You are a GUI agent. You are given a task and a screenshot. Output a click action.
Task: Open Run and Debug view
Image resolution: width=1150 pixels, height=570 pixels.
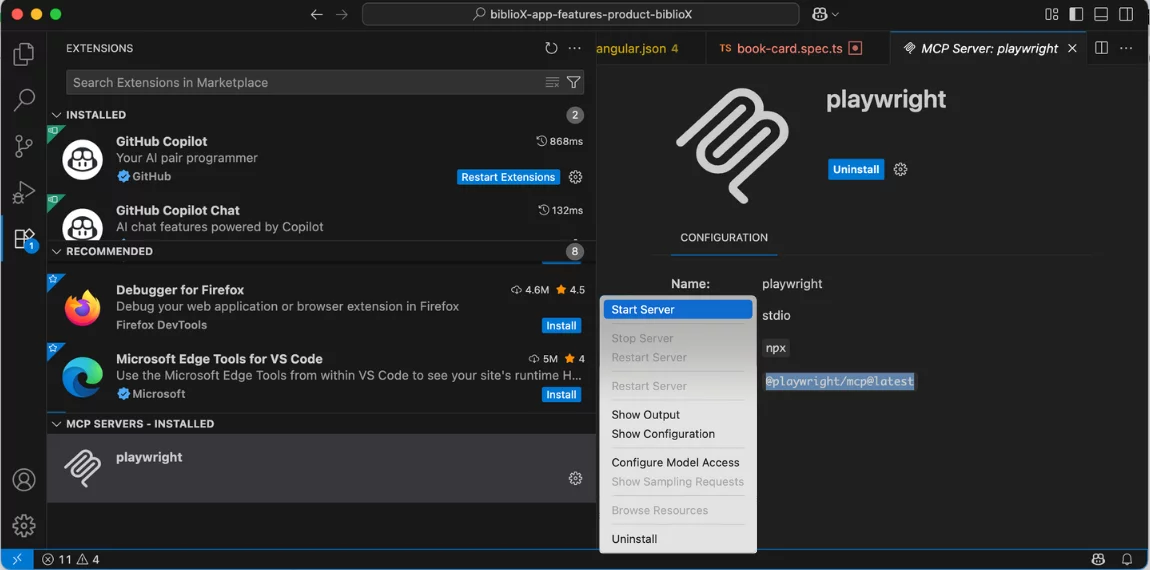[24, 192]
